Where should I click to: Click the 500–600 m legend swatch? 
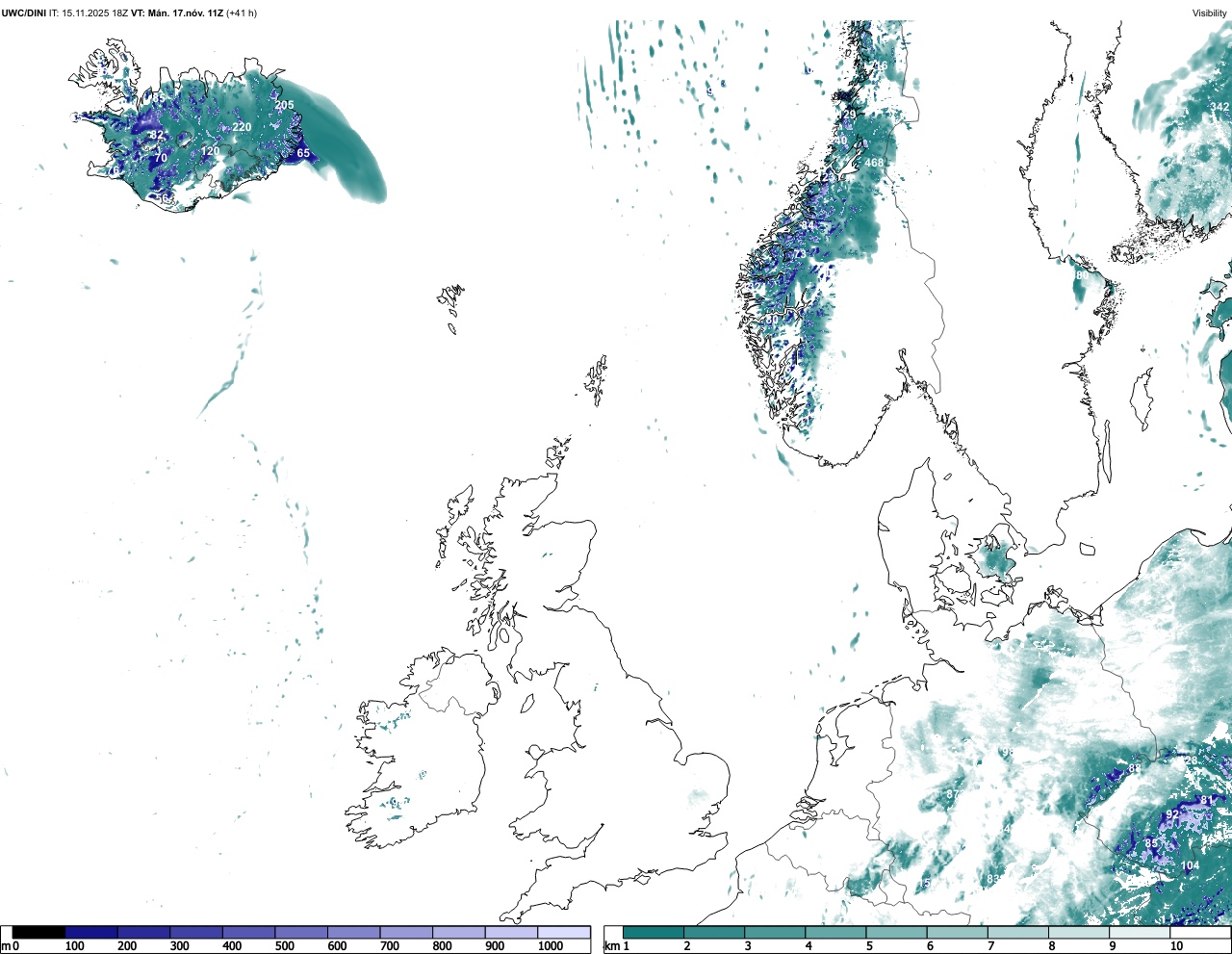[301, 933]
